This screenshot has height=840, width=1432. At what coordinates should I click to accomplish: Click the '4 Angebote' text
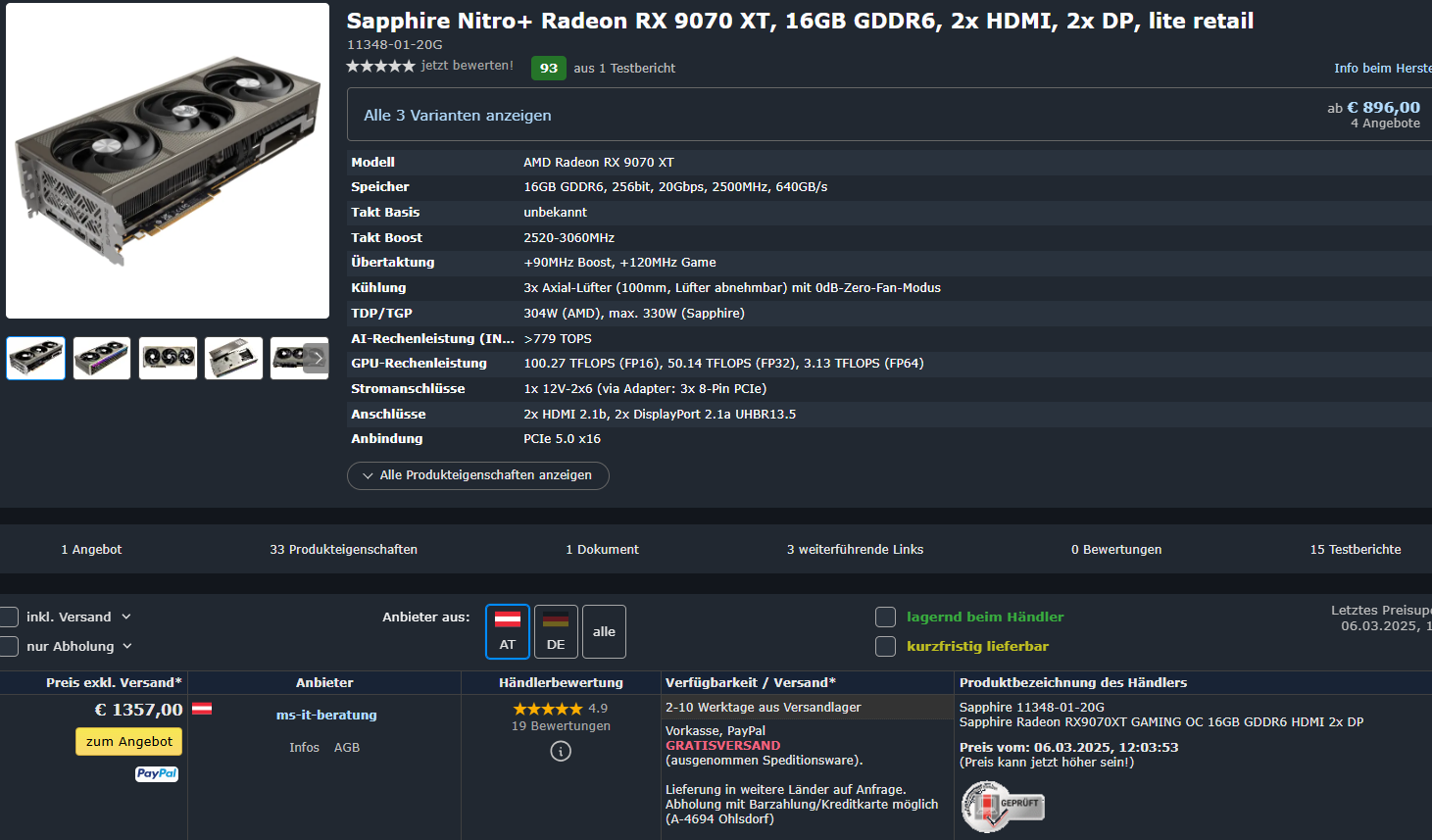point(1385,124)
